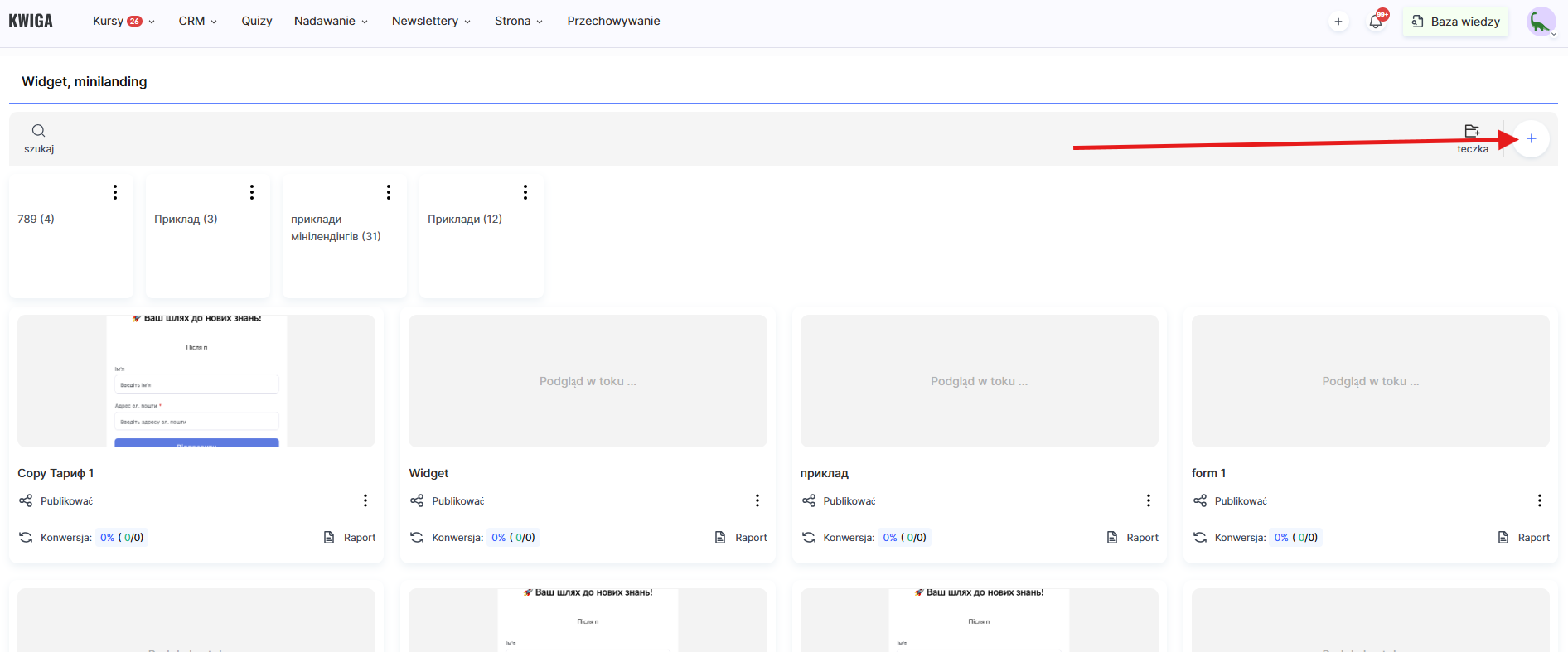Viewport: 1568px width, 652px height.
Task: Expand the CRM dropdown menu
Action: pos(197,22)
